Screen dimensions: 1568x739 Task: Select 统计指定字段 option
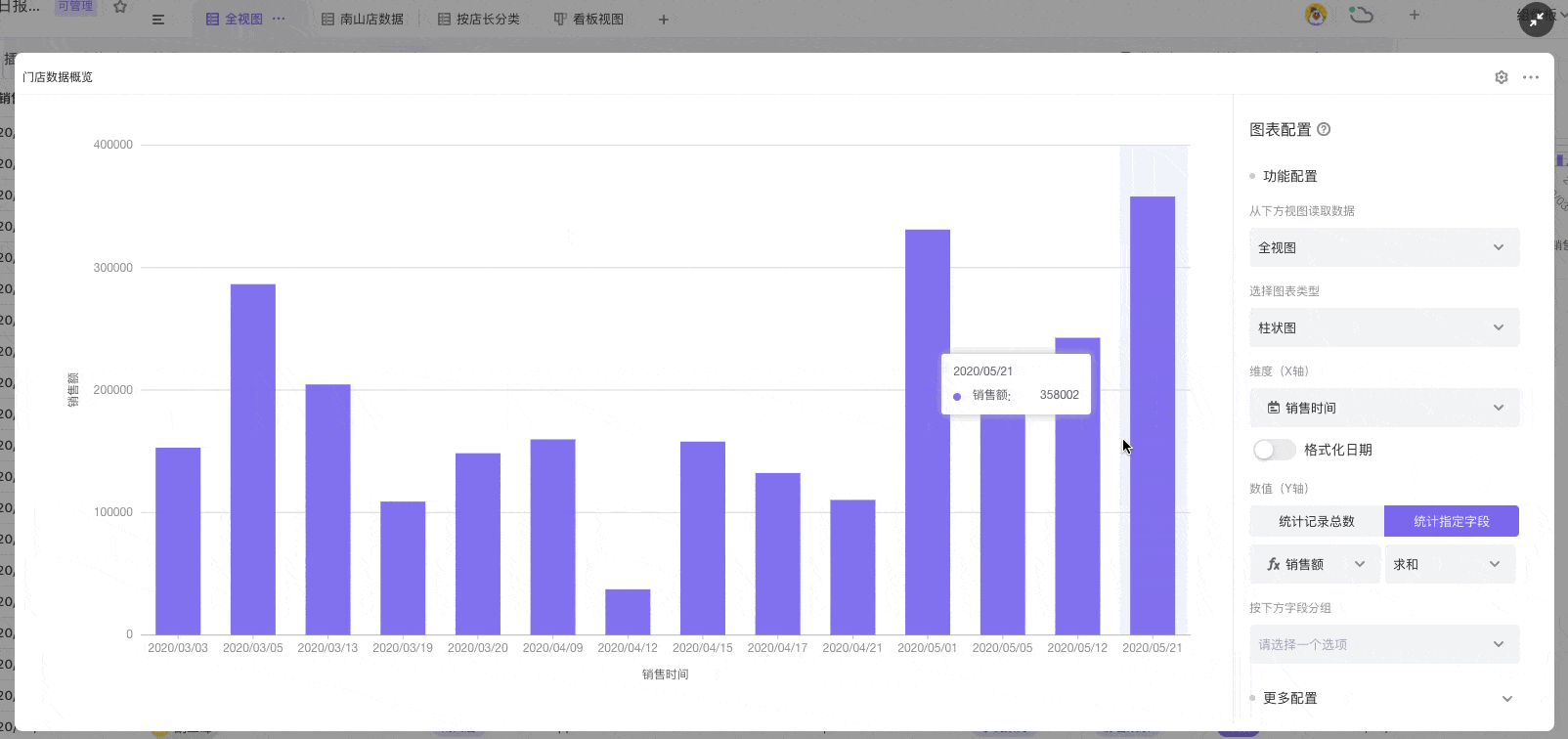pyautogui.click(x=1451, y=521)
